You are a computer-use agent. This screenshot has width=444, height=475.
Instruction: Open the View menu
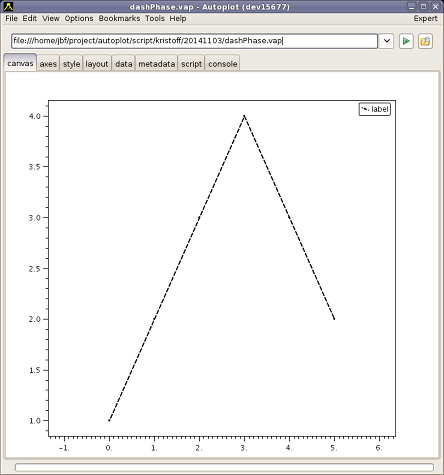[51, 18]
